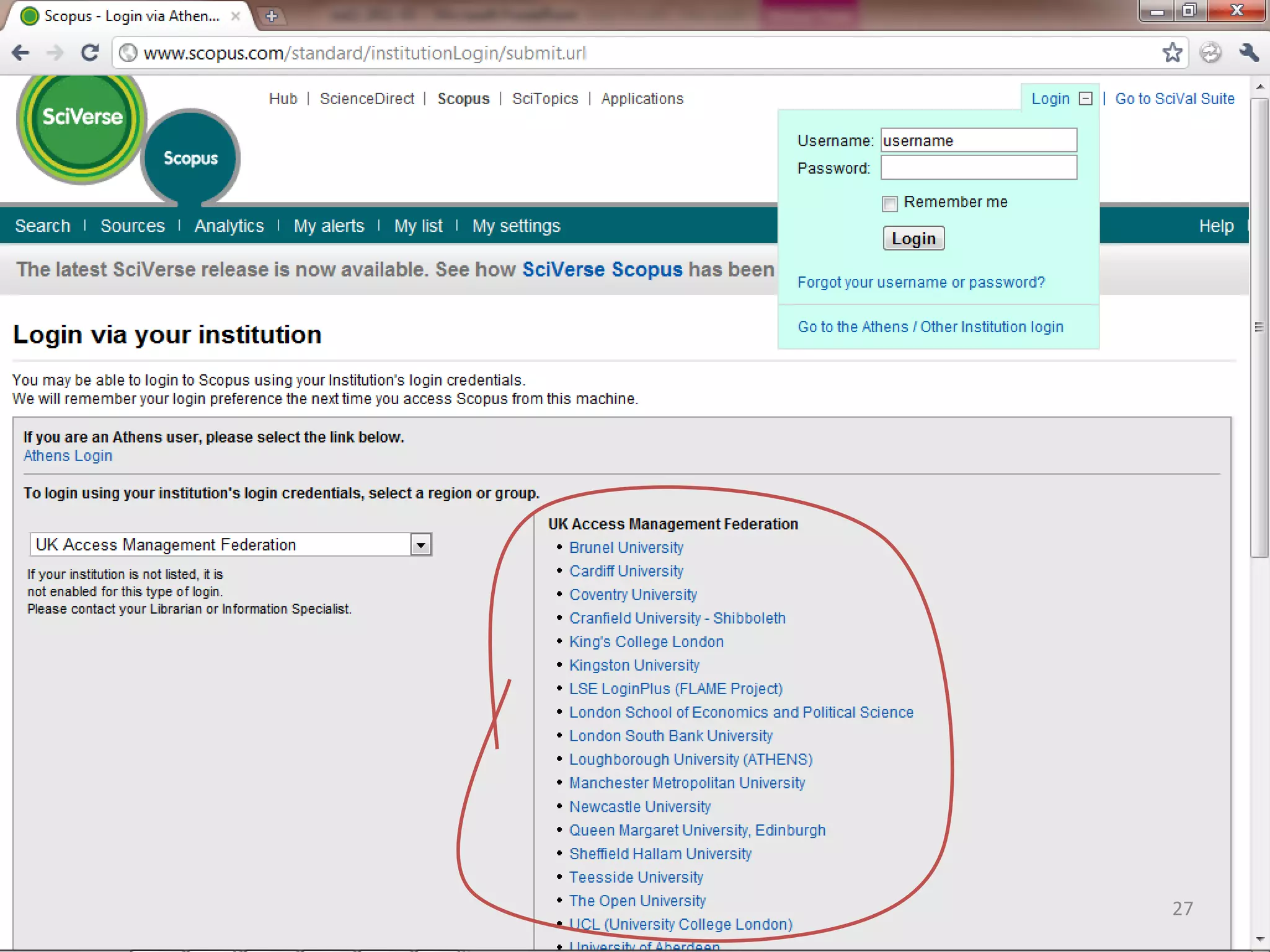Select King's College London
1270x952 pixels.
[646, 641]
